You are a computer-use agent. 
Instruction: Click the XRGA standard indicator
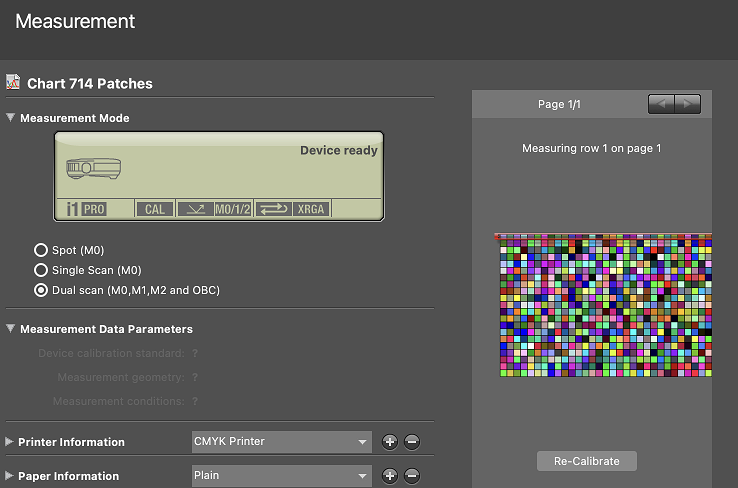point(311,209)
